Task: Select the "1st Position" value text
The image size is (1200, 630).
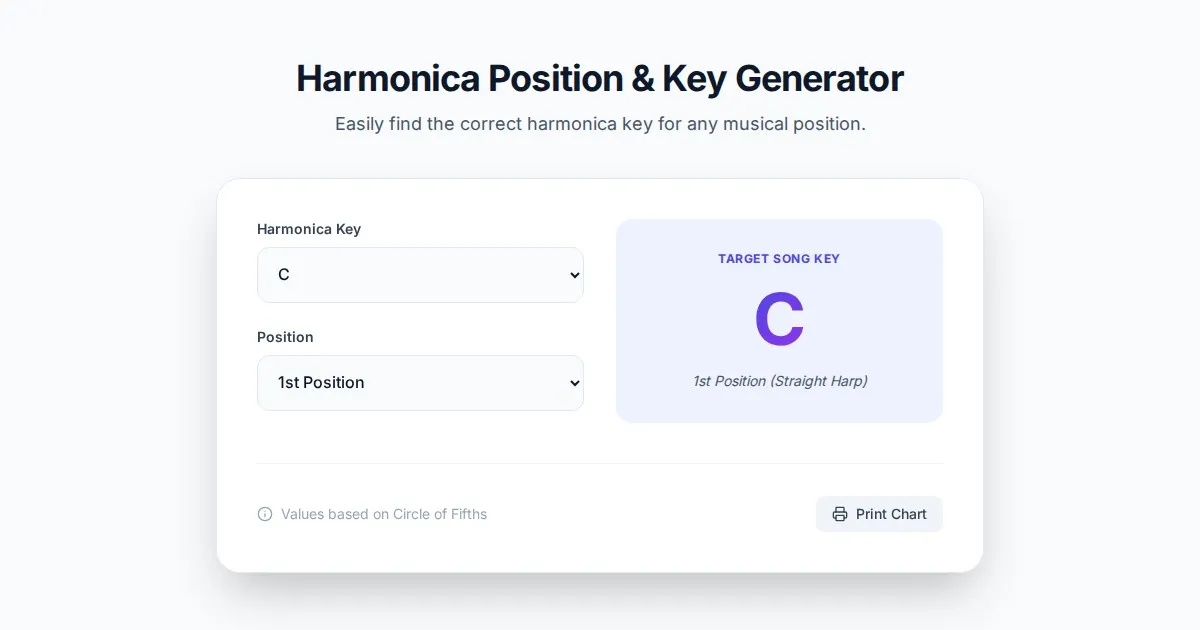Action: [x=321, y=383]
